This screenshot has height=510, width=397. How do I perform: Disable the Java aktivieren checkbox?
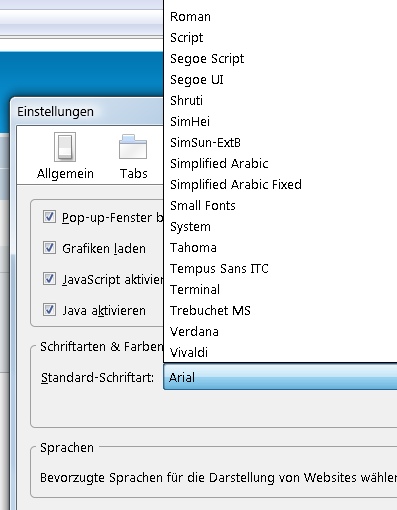click(x=49, y=310)
